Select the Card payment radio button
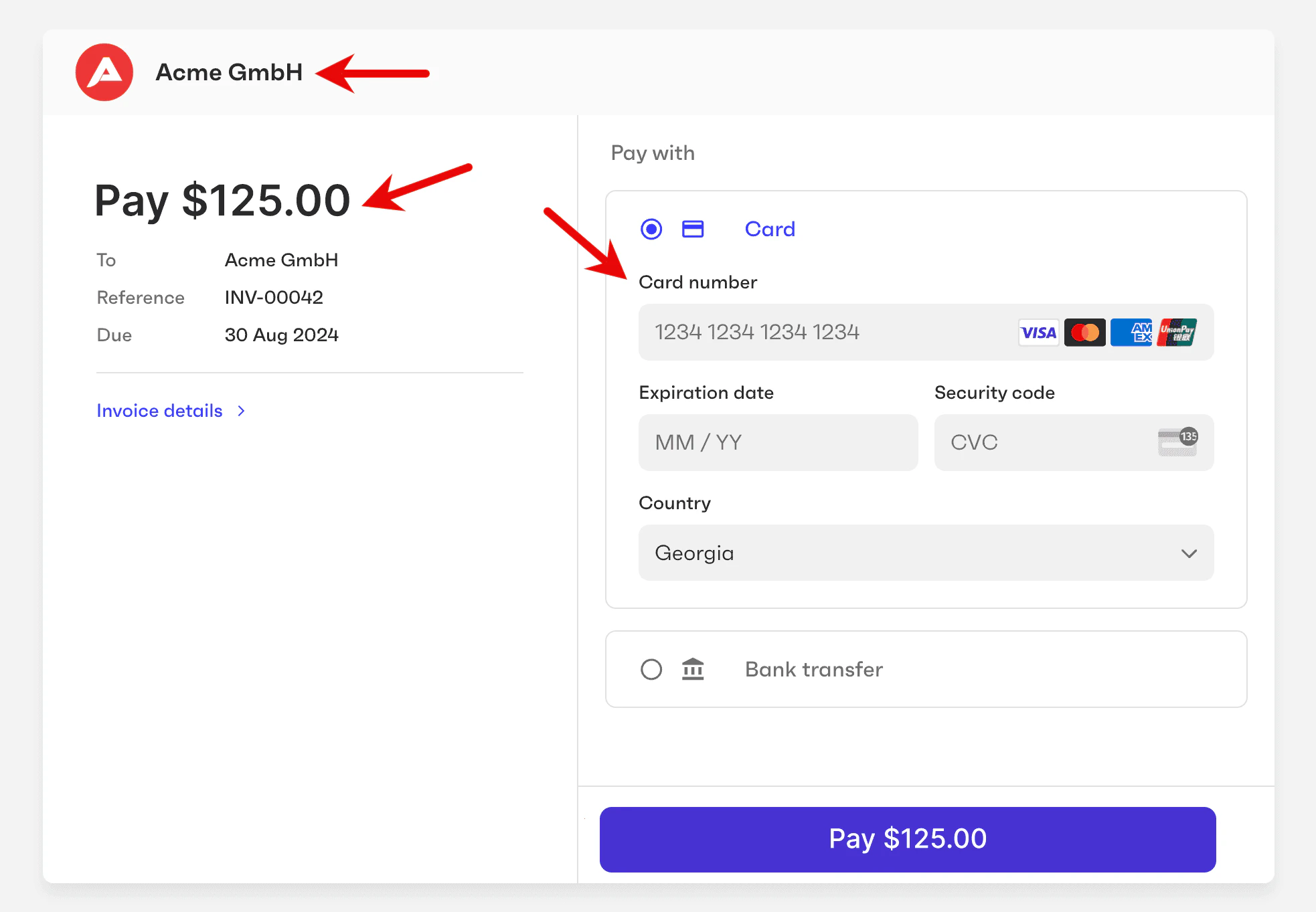This screenshot has width=1316, height=912. tap(650, 229)
